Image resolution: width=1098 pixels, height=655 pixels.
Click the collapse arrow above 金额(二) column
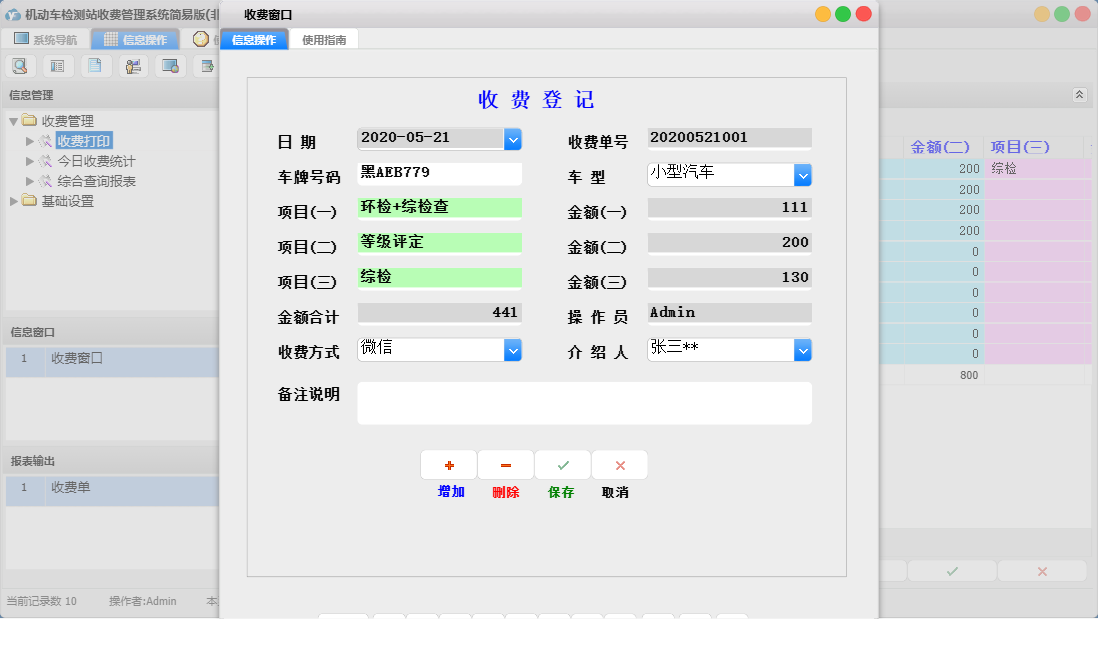1079,94
